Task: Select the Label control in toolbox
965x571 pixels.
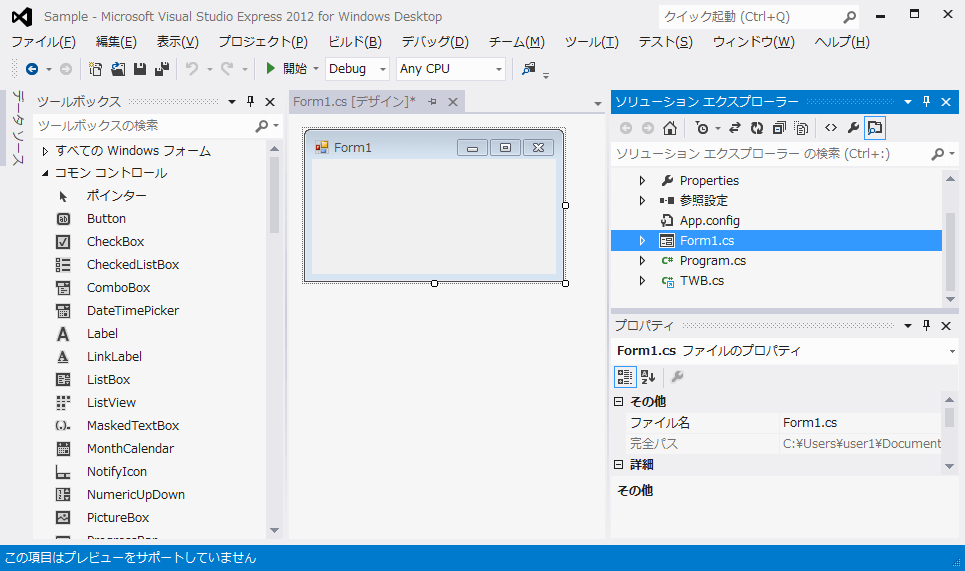Action: 102,333
